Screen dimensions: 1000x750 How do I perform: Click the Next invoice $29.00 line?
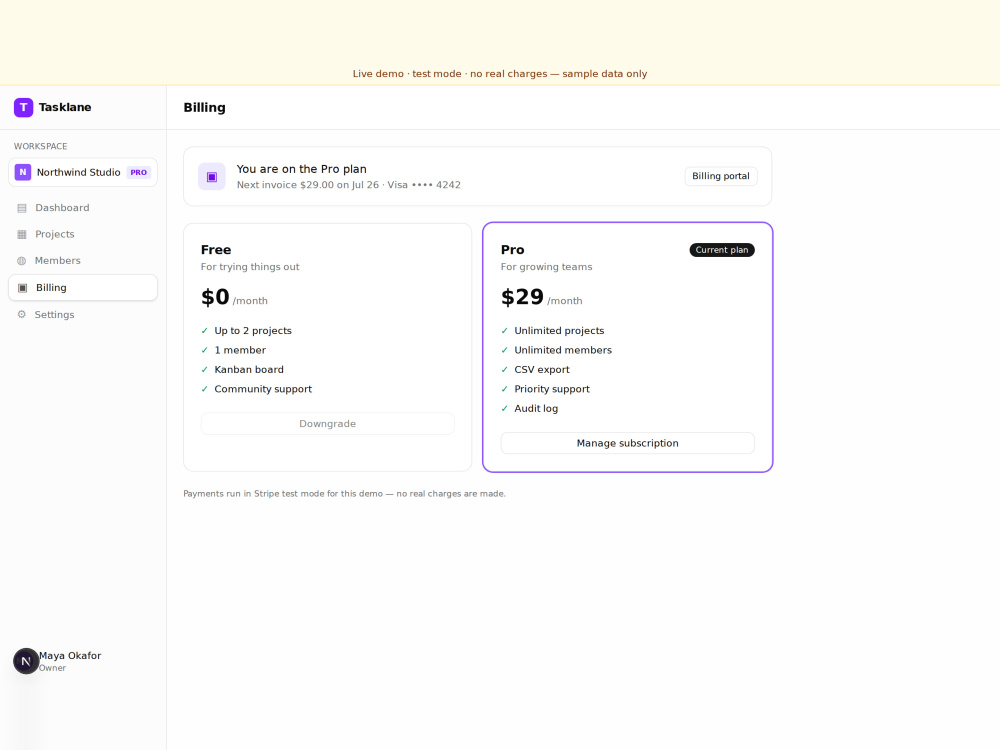348,185
